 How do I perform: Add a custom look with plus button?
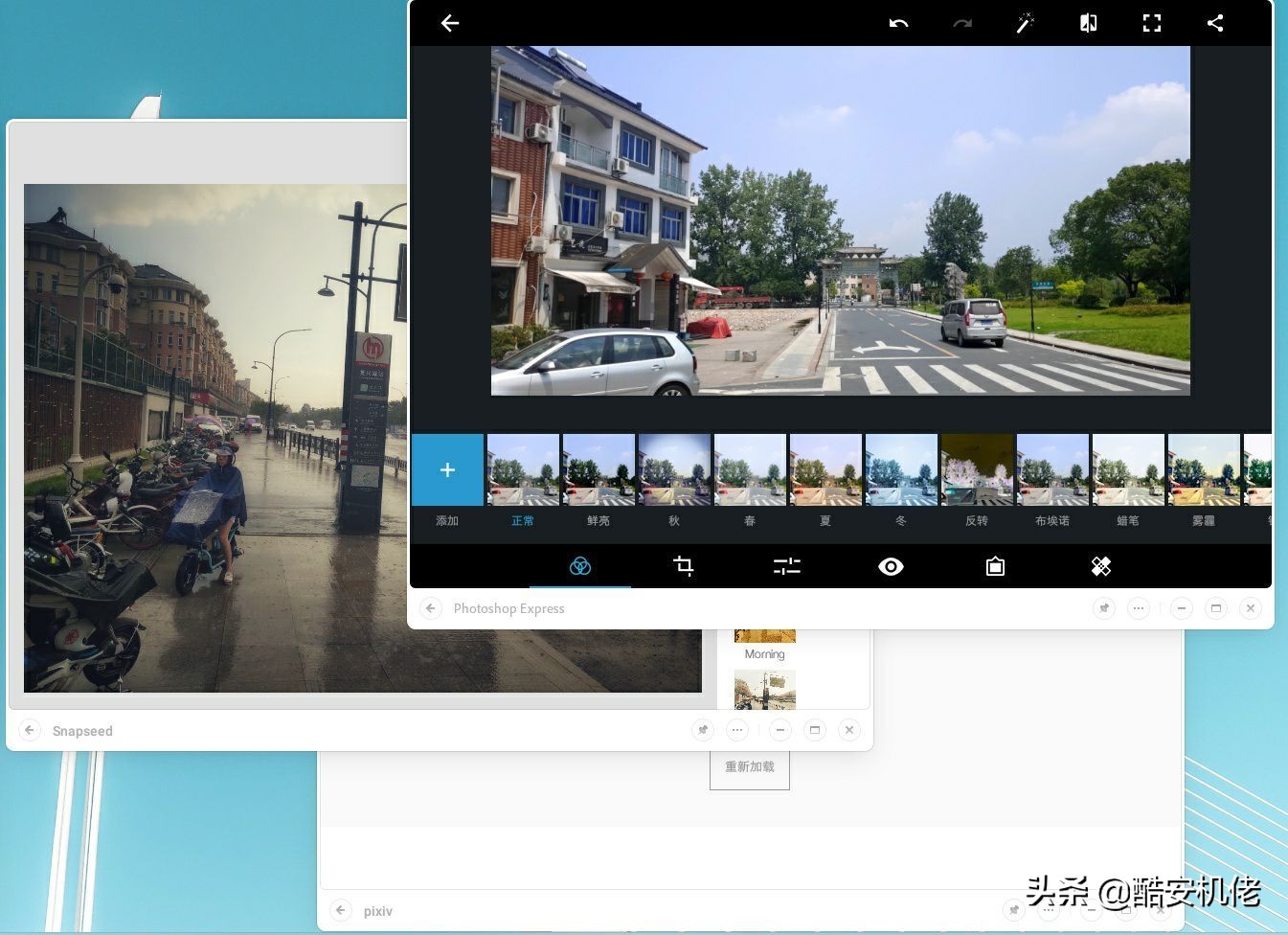pos(447,469)
